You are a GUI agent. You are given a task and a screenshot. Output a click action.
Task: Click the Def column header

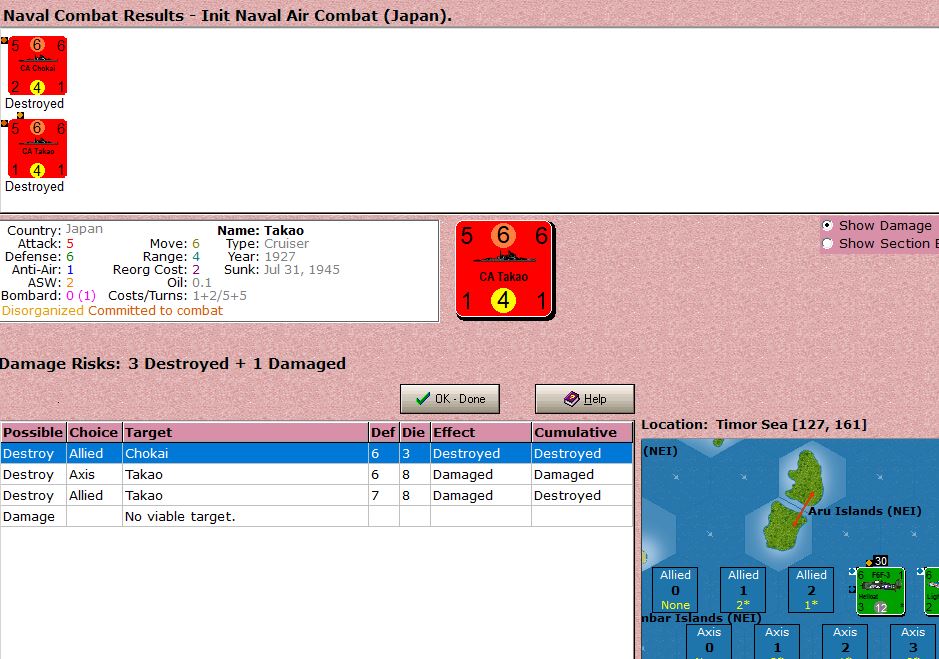tap(383, 433)
